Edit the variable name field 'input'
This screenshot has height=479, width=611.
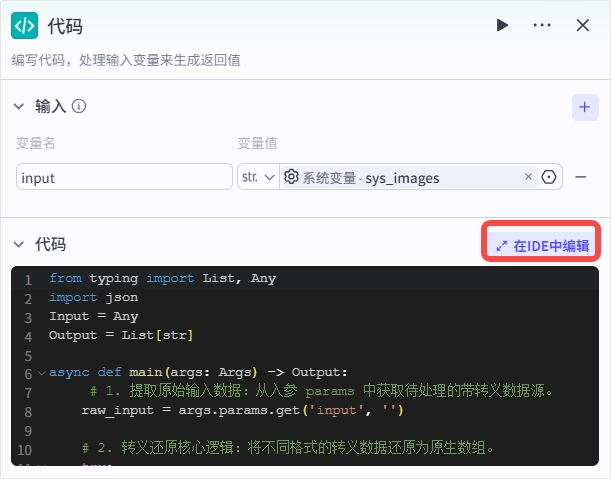tap(124, 177)
